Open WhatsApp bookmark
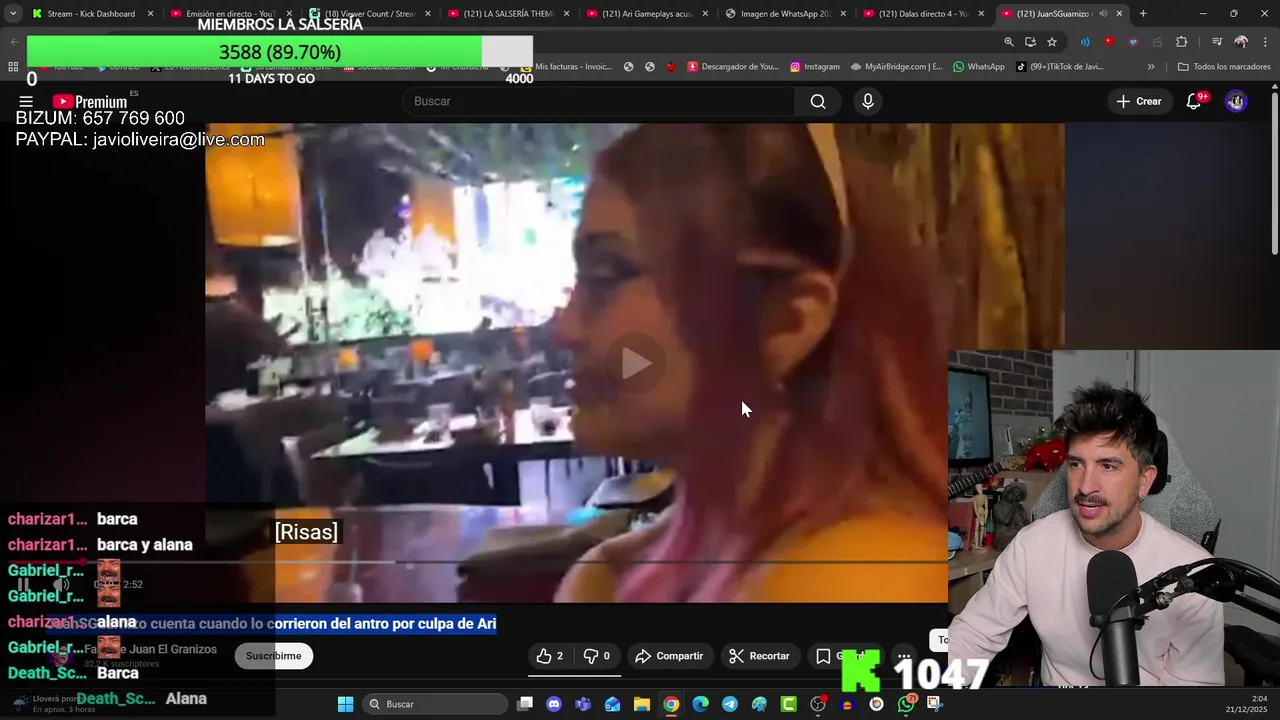1280x720 pixels. click(979, 67)
